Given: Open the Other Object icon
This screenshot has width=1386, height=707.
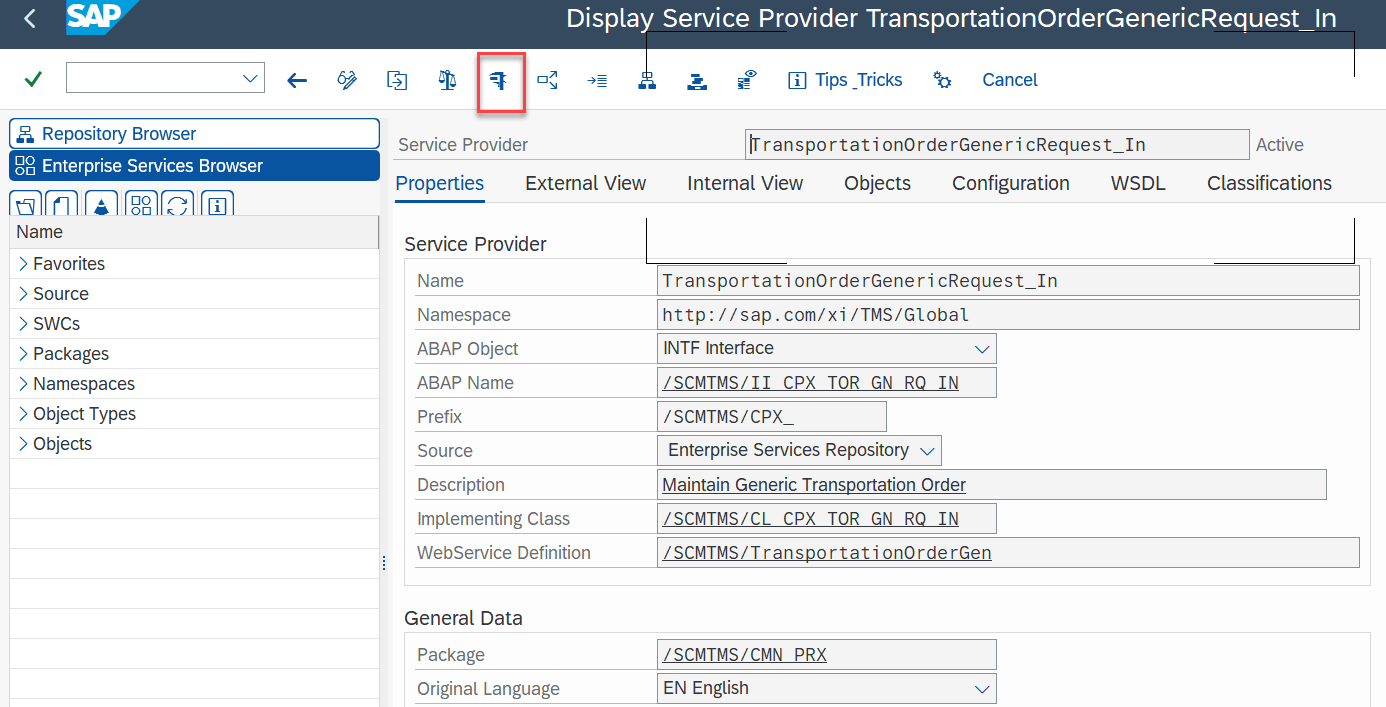Looking at the screenshot, I should 397,80.
